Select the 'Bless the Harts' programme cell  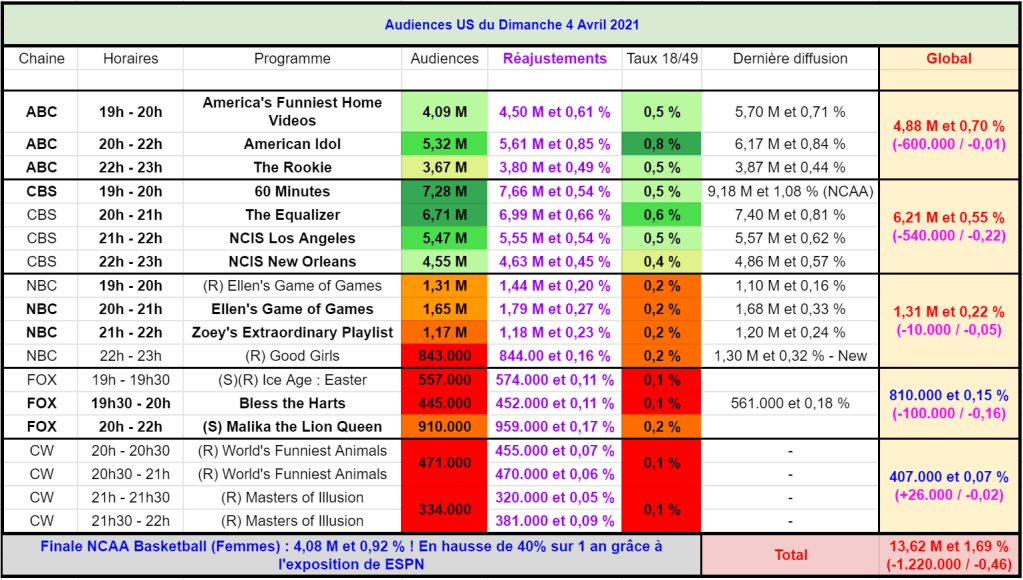point(292,403)
